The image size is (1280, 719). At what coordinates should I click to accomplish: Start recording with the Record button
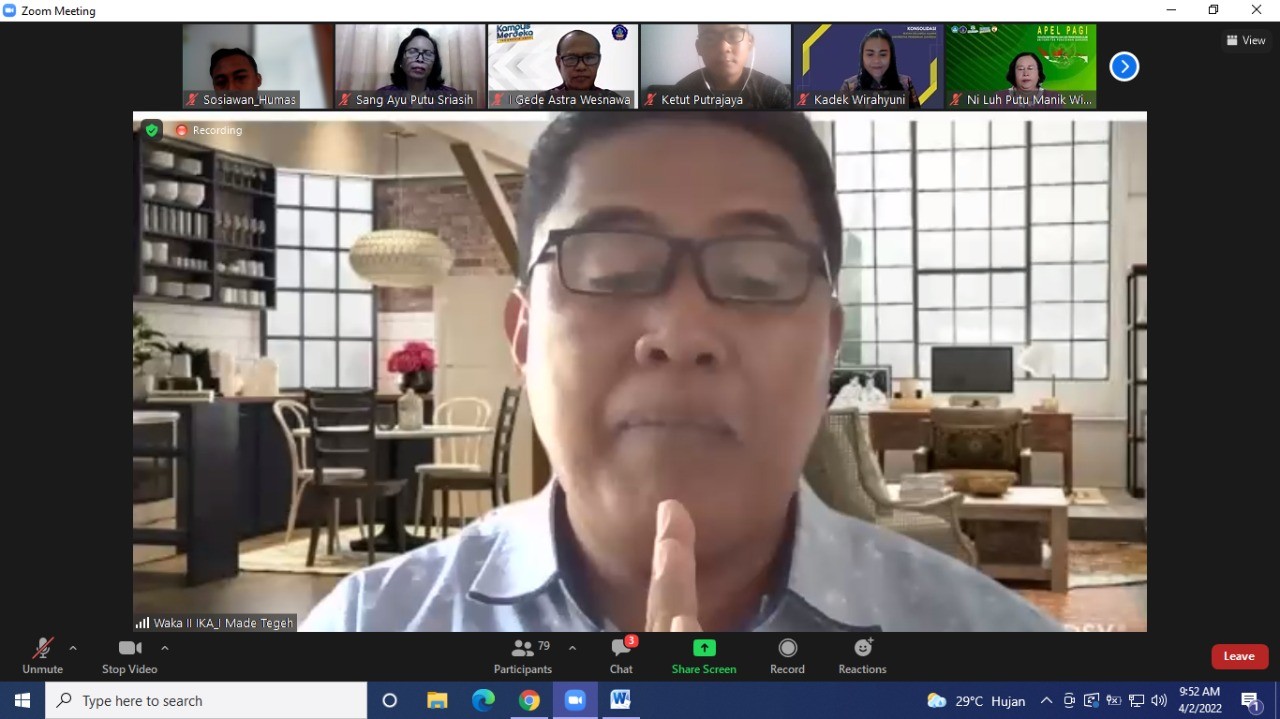787,656
